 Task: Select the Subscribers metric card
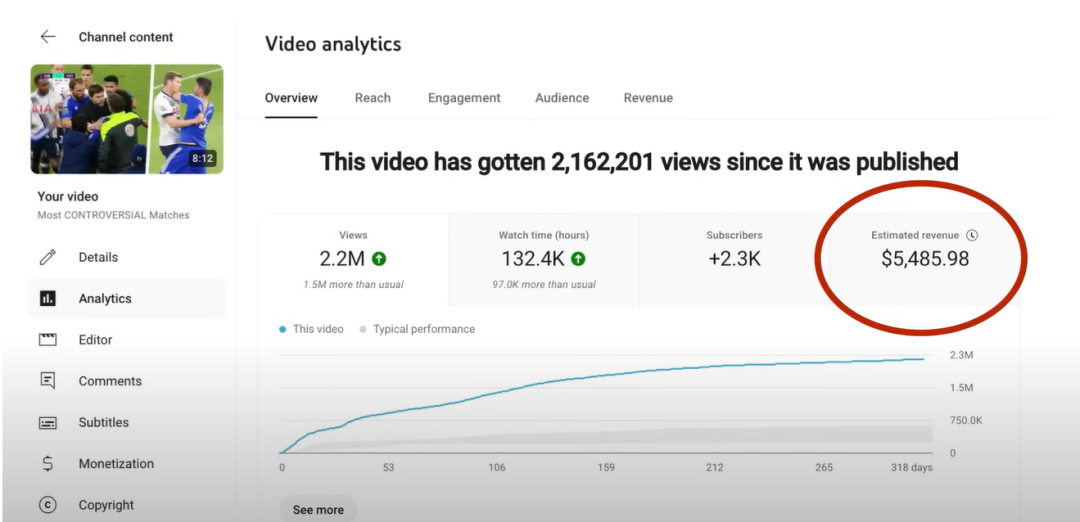(x=733, y=259)
